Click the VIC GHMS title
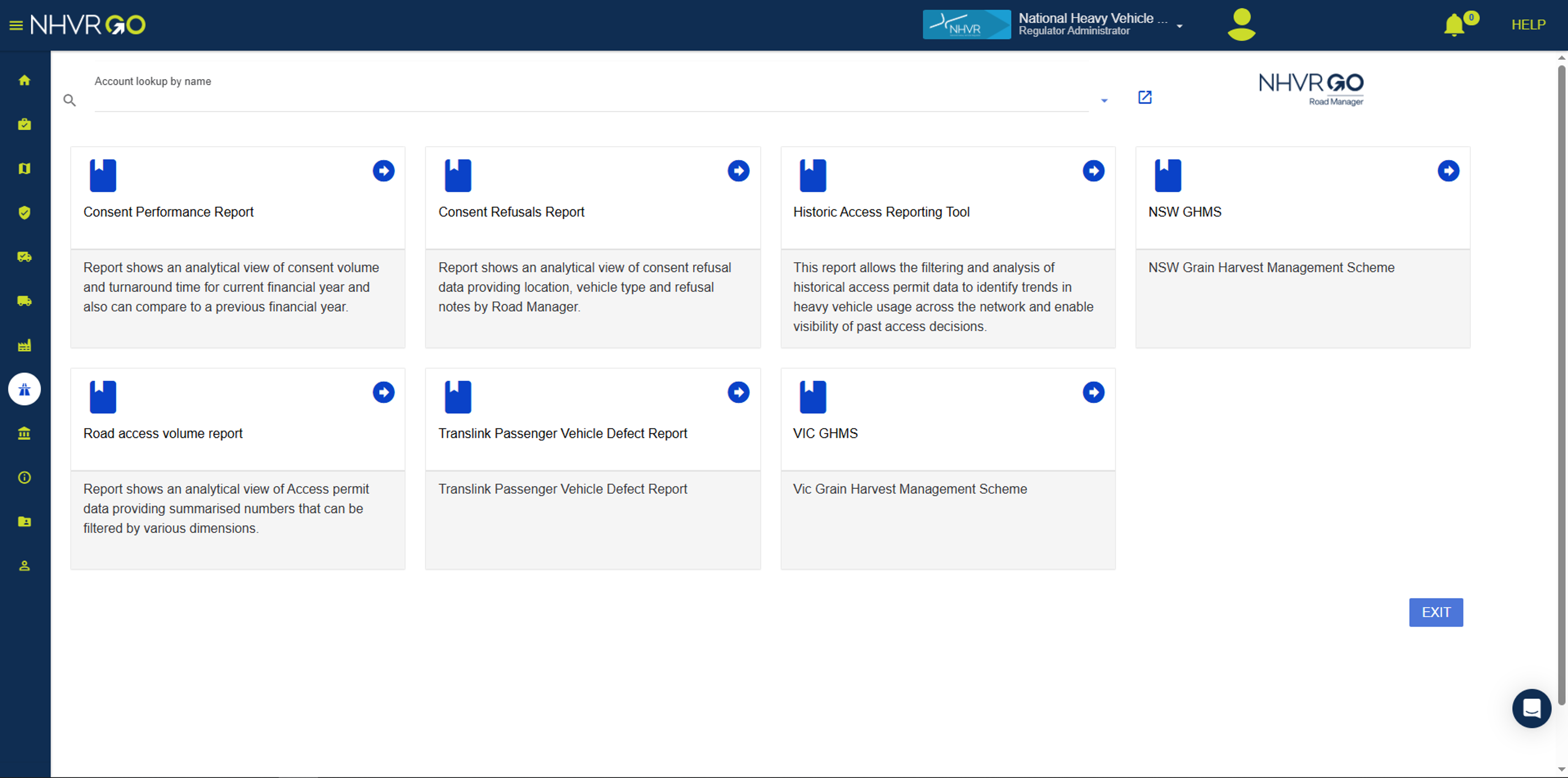The image size is (1568, 778). point(825,433)
